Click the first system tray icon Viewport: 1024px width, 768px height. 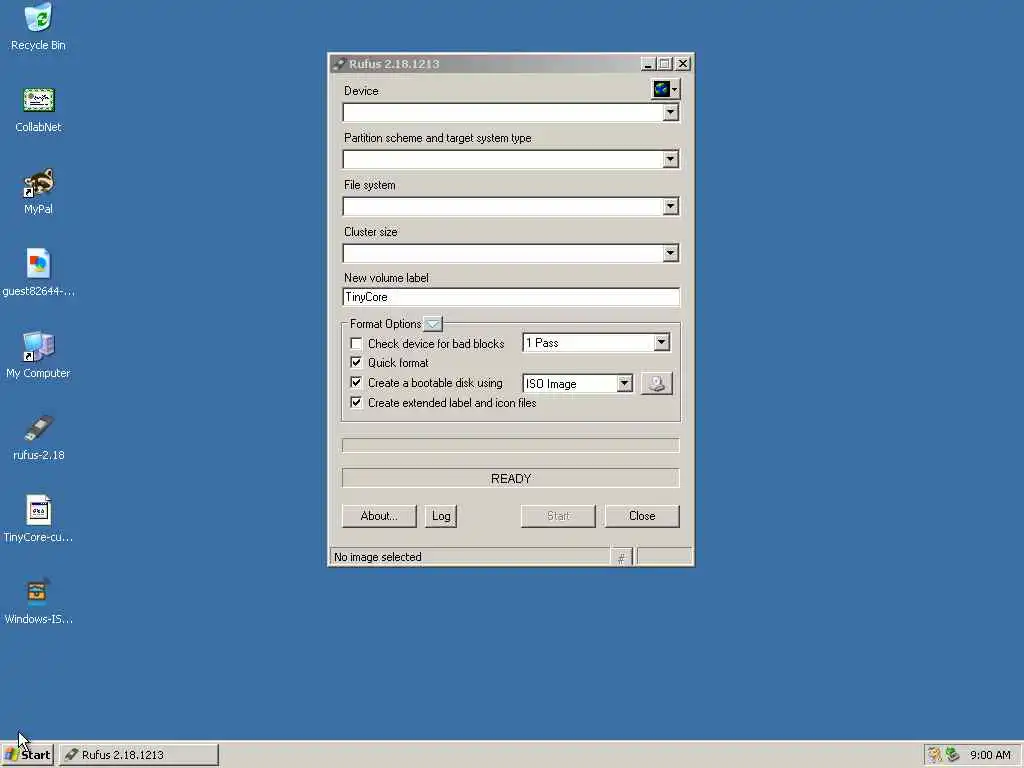tap(935, 755)
